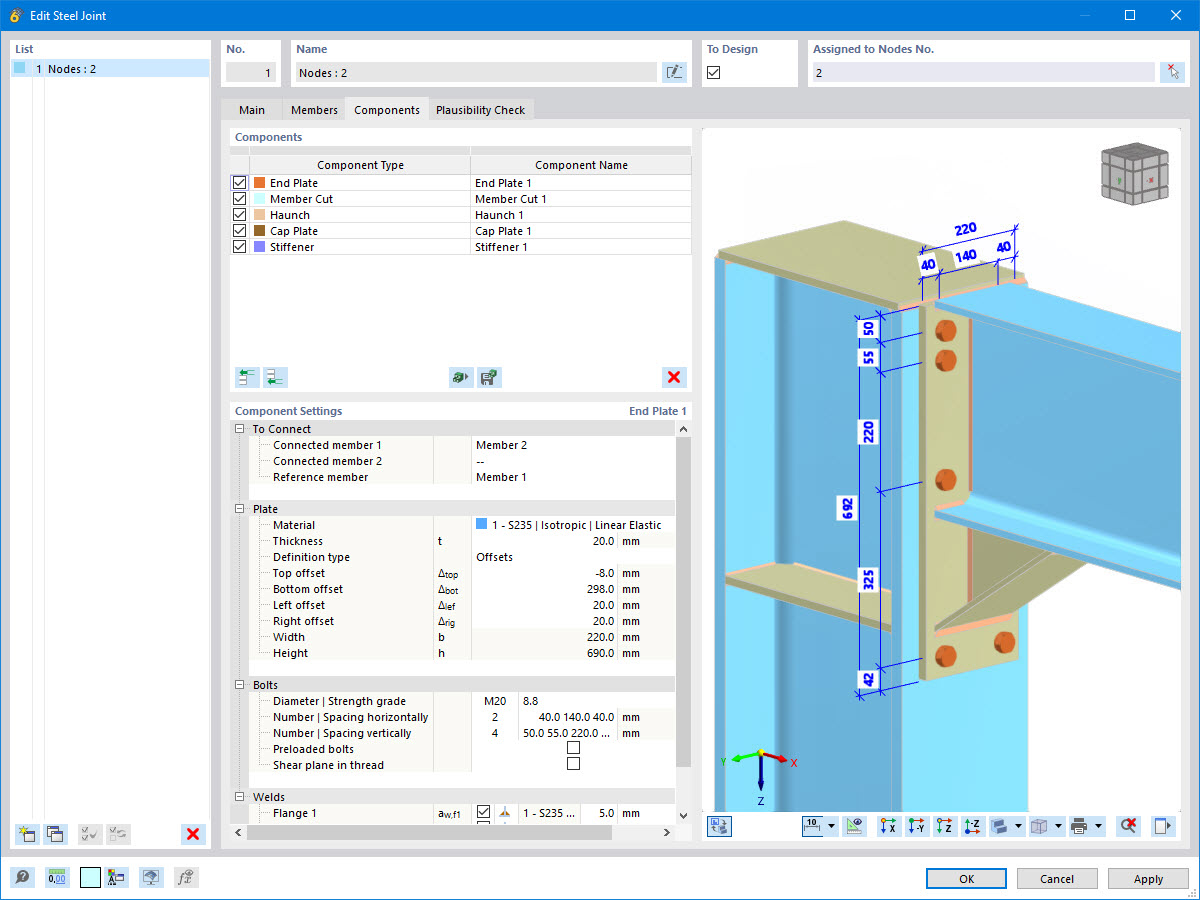This screenshot has height=900, width=1200.
Task: Toggle the Flange 1 weld checkbox
Action: (484, 812)
